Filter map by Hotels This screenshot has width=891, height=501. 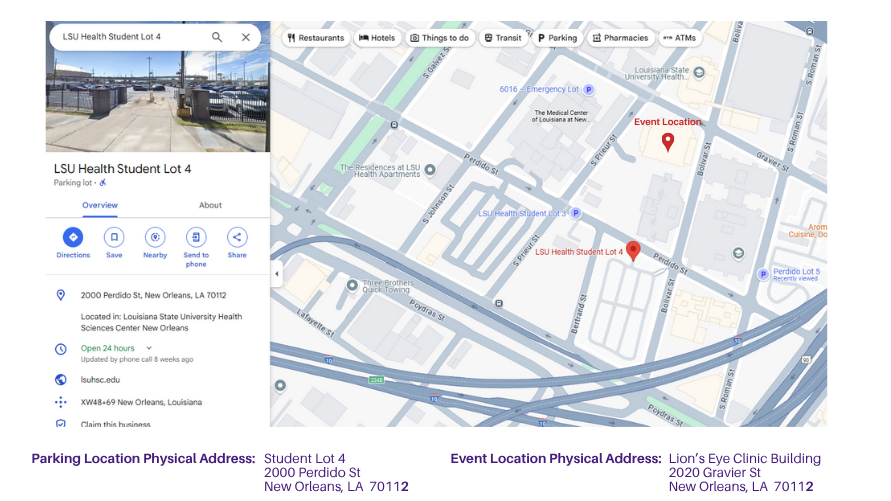click(x=377, y=38)
